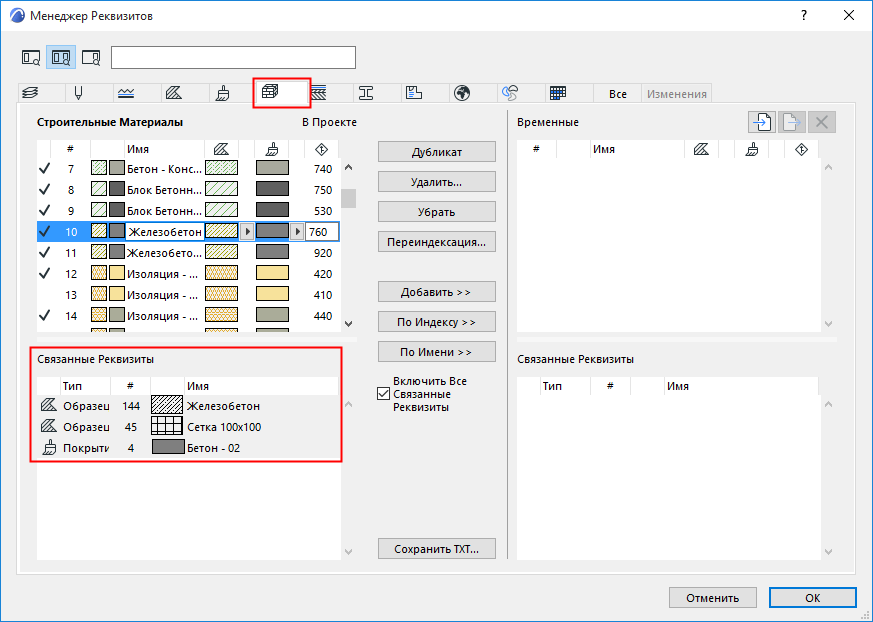Screen dimensions: 873x622
Task: Select the highlighted middle search mode icon
Action: 61,57
